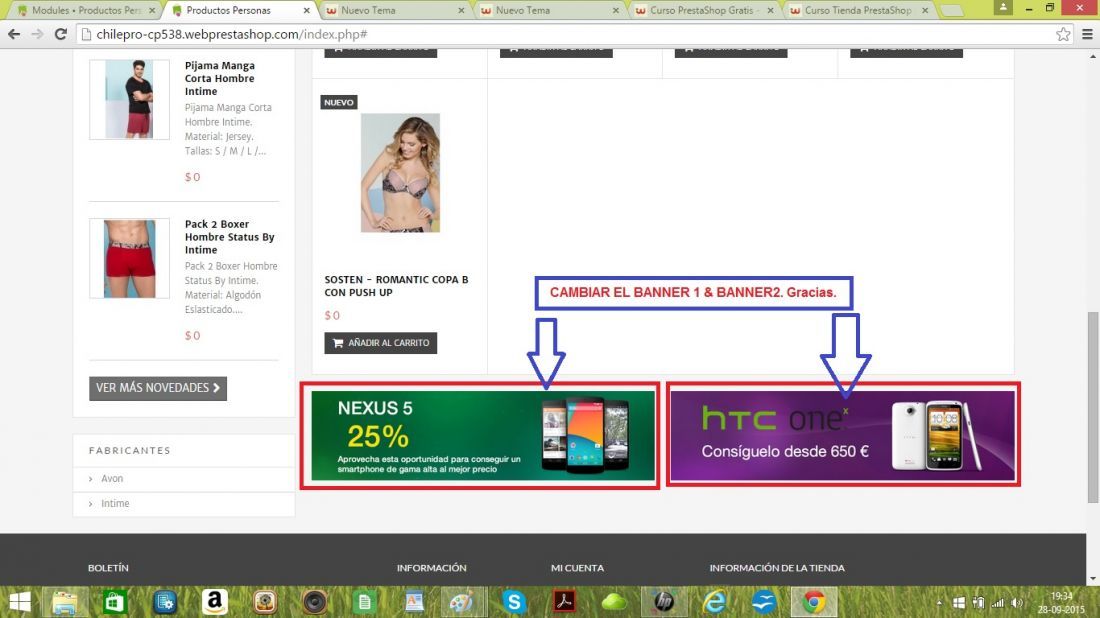1100x618 pixels.
Task: Click the Información footer heading
Action: point(431,567)
